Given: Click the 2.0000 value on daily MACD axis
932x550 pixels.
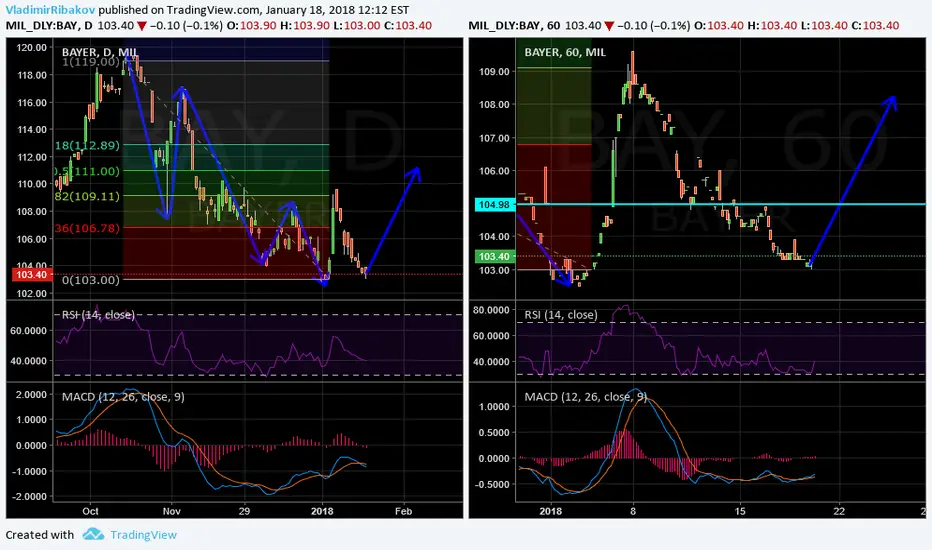Looking at the screenshot, I should [31, 395].
